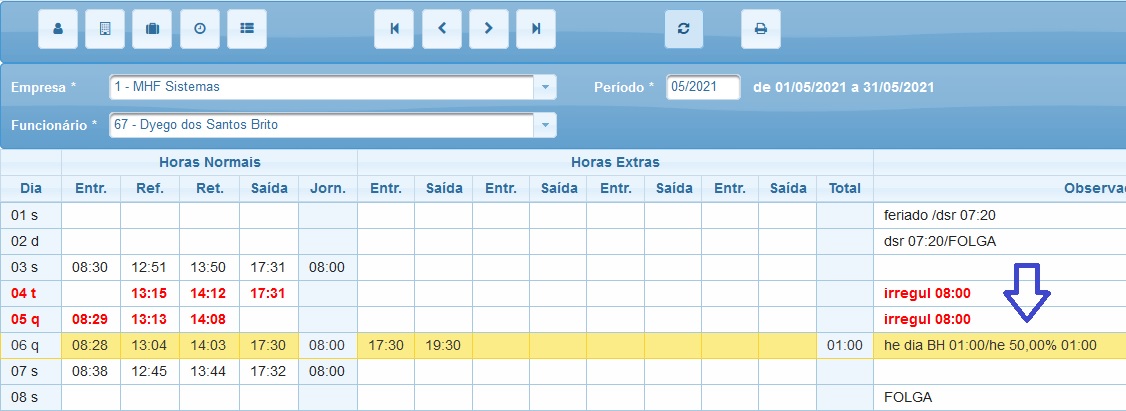1126x411 pixels.
Task: Print the timesheet report
Action: pos(760,29)
